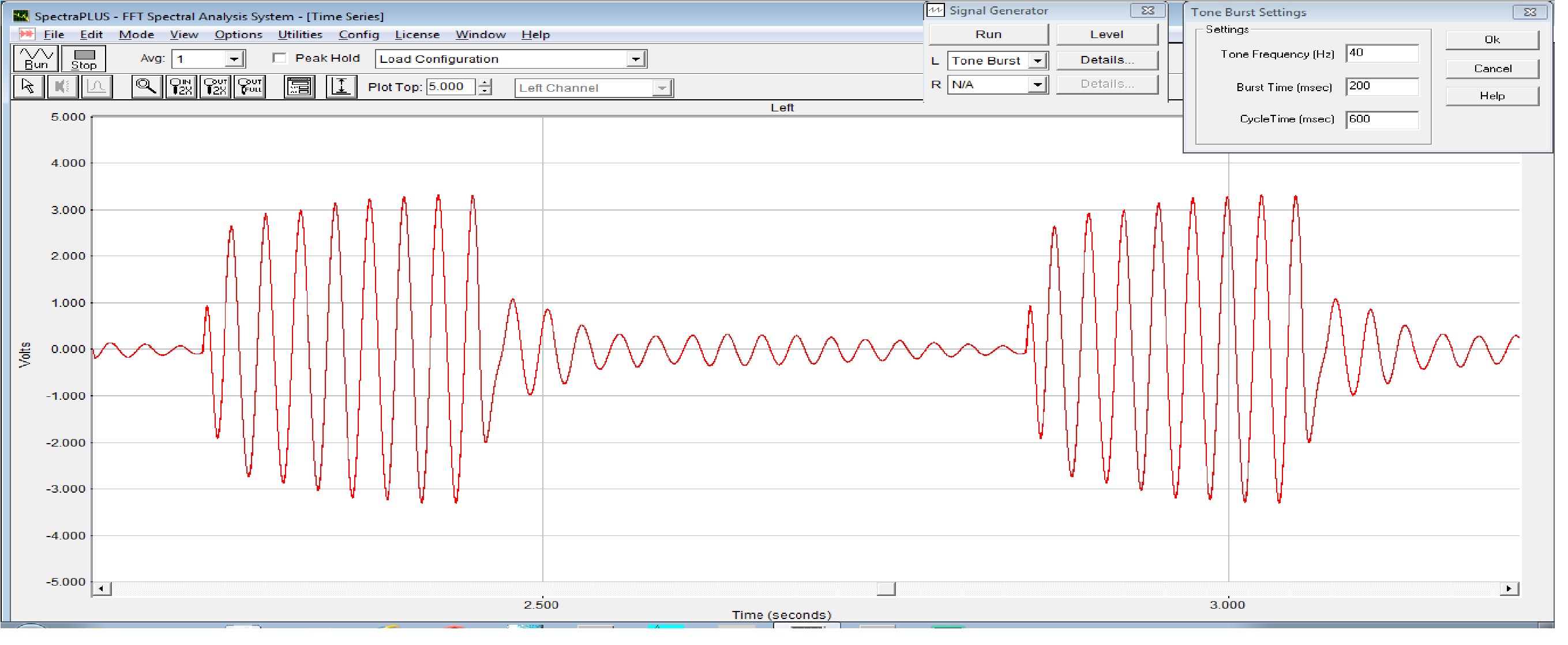
Task: Zoom out to full view
Action: [x=251, y=87]
